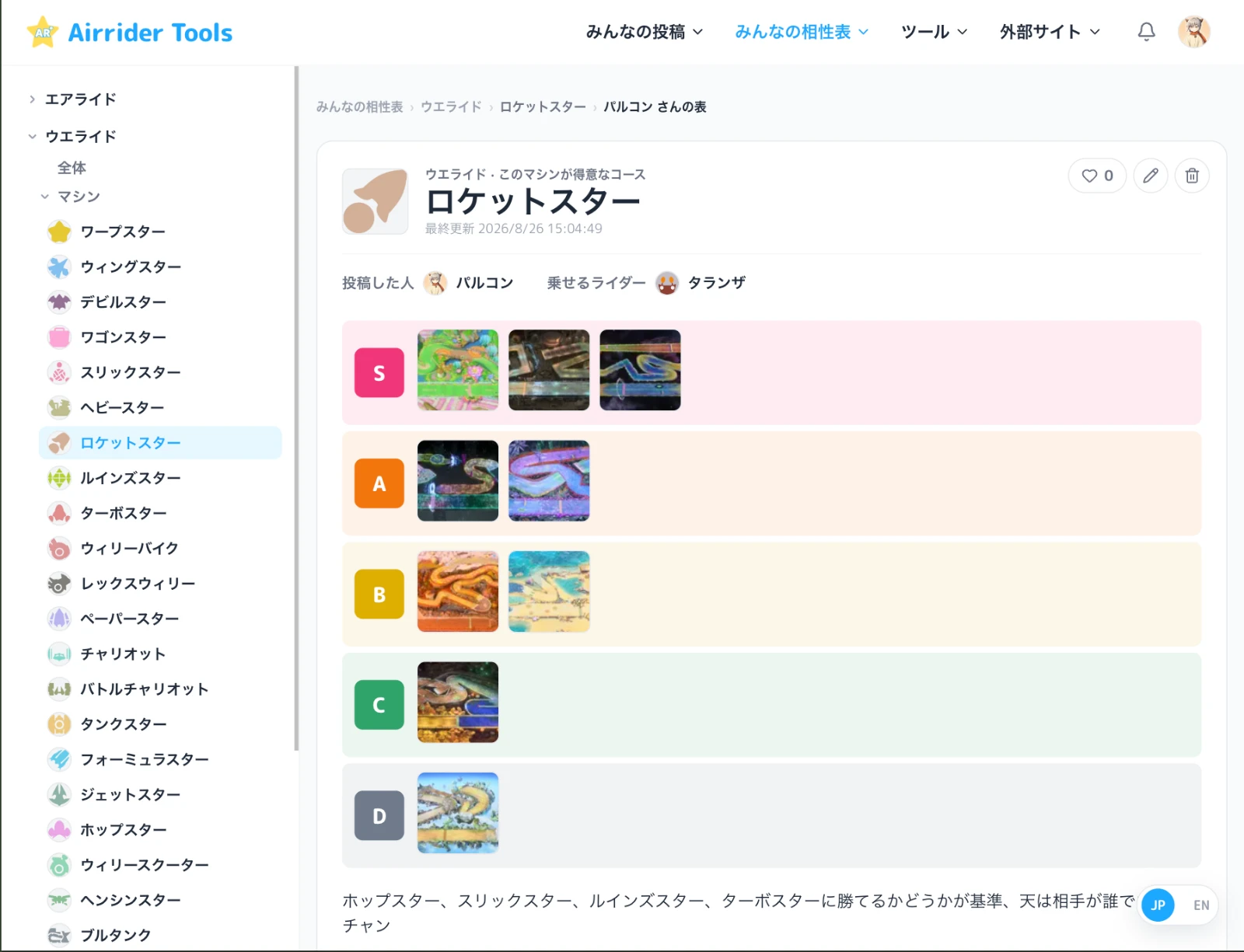Screen dimensions: 1244x952
Task: Select the ホップスター machine icon
Action: [x=59, y=829]
